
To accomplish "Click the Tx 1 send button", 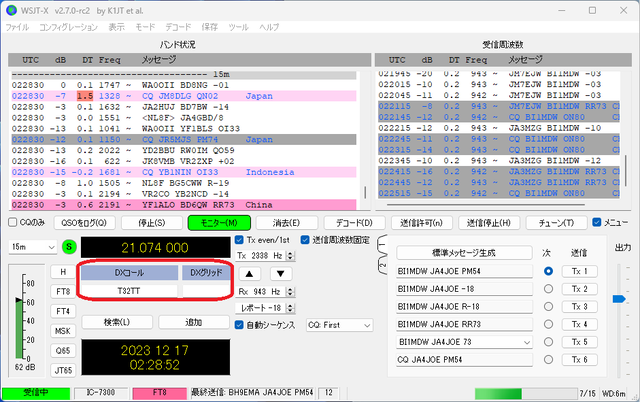I will pyautogui.click(x=580, y=271).
